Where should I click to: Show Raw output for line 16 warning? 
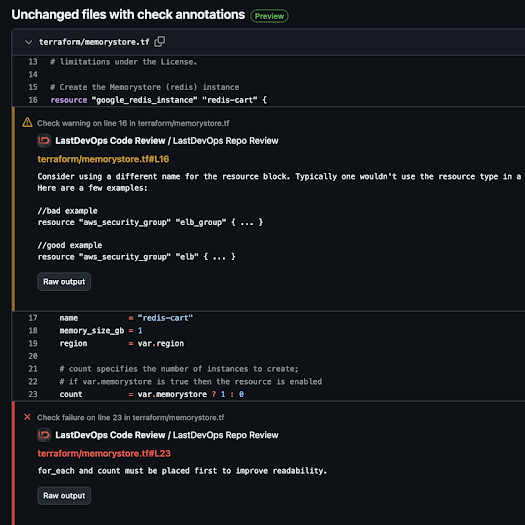tap(64, 282)
